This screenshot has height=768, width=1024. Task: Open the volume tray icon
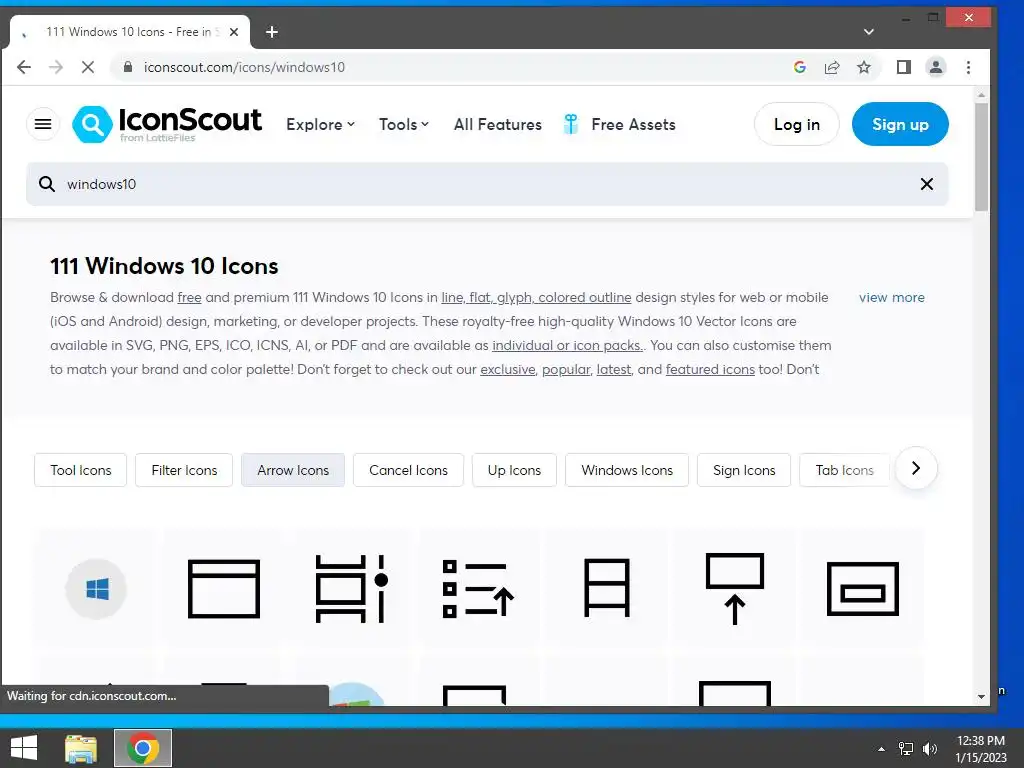tap(929, 749)
